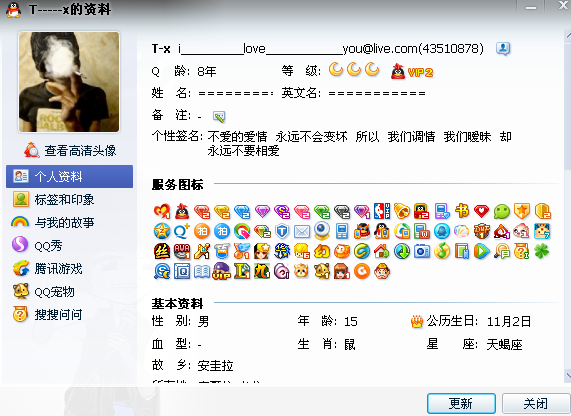
Task: Click the 丝 game service icon
Action: [162, 251]
